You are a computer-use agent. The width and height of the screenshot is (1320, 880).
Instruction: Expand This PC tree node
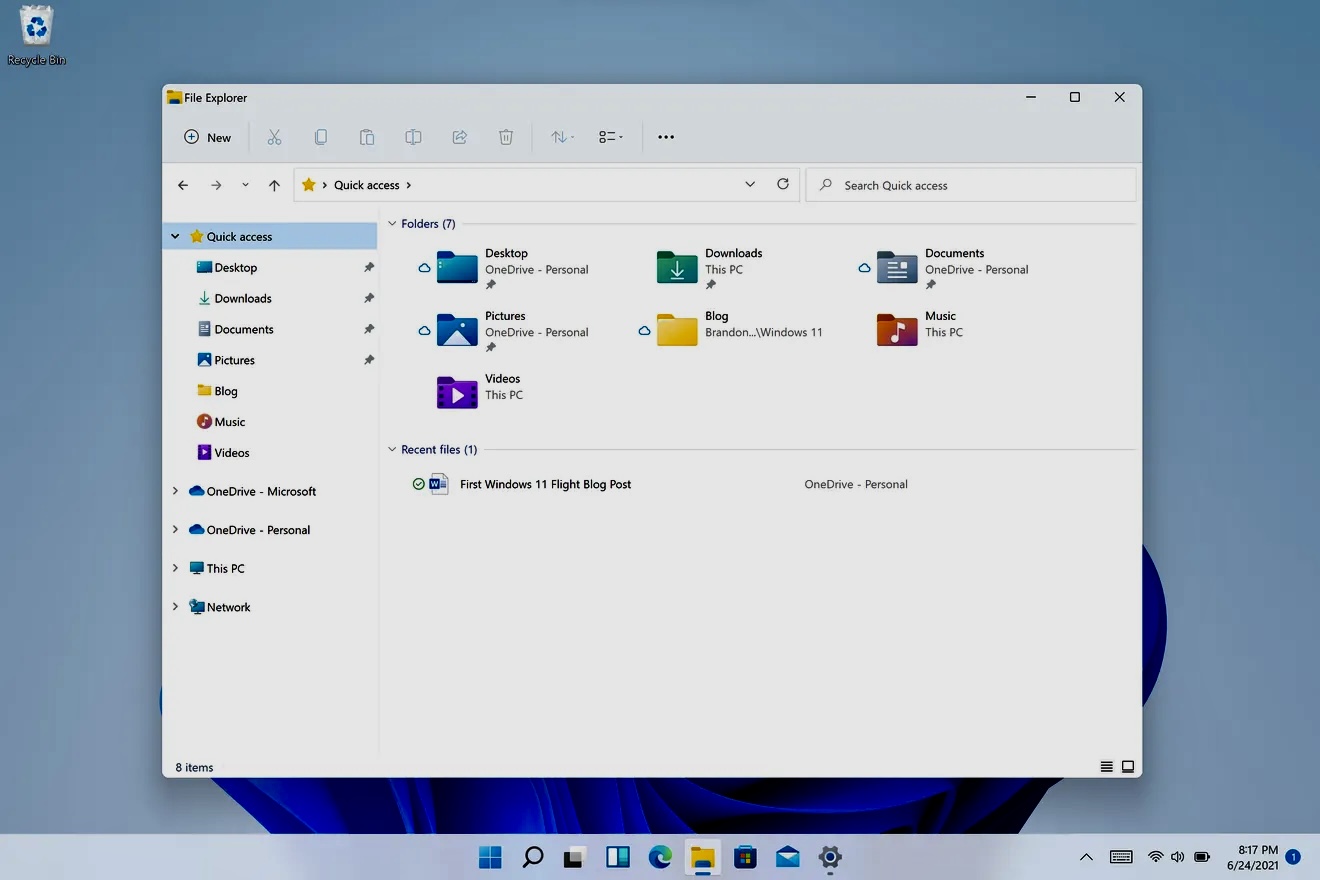coord(175,568)
